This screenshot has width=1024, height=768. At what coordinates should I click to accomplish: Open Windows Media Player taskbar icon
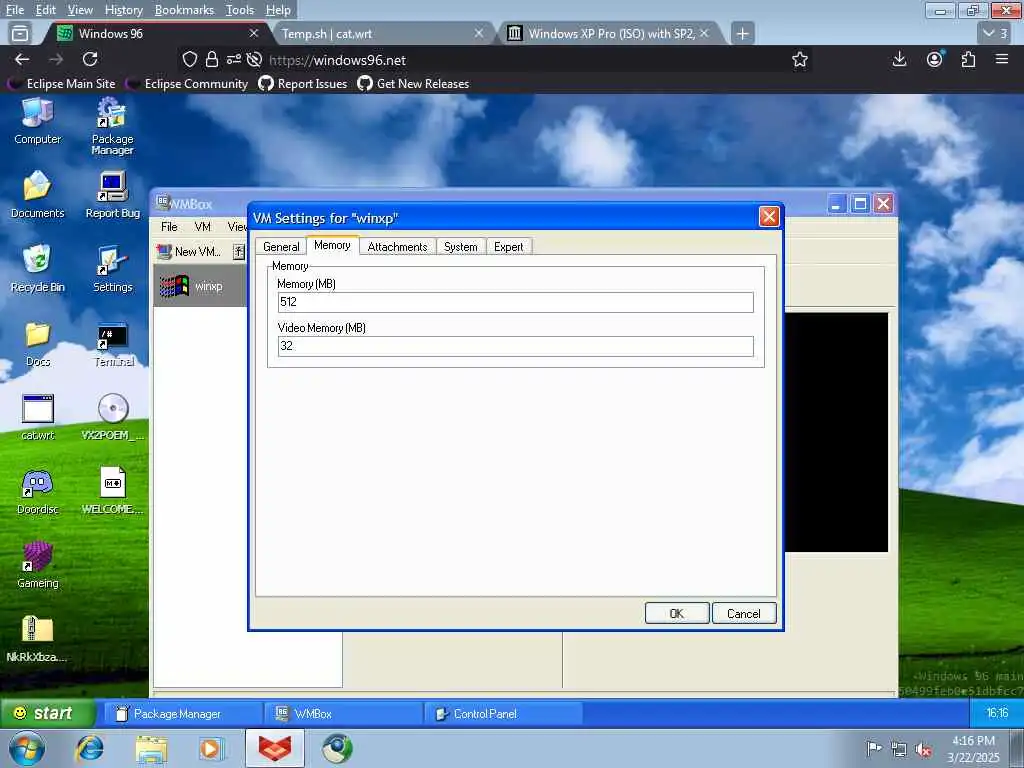[x=212, y=748]
